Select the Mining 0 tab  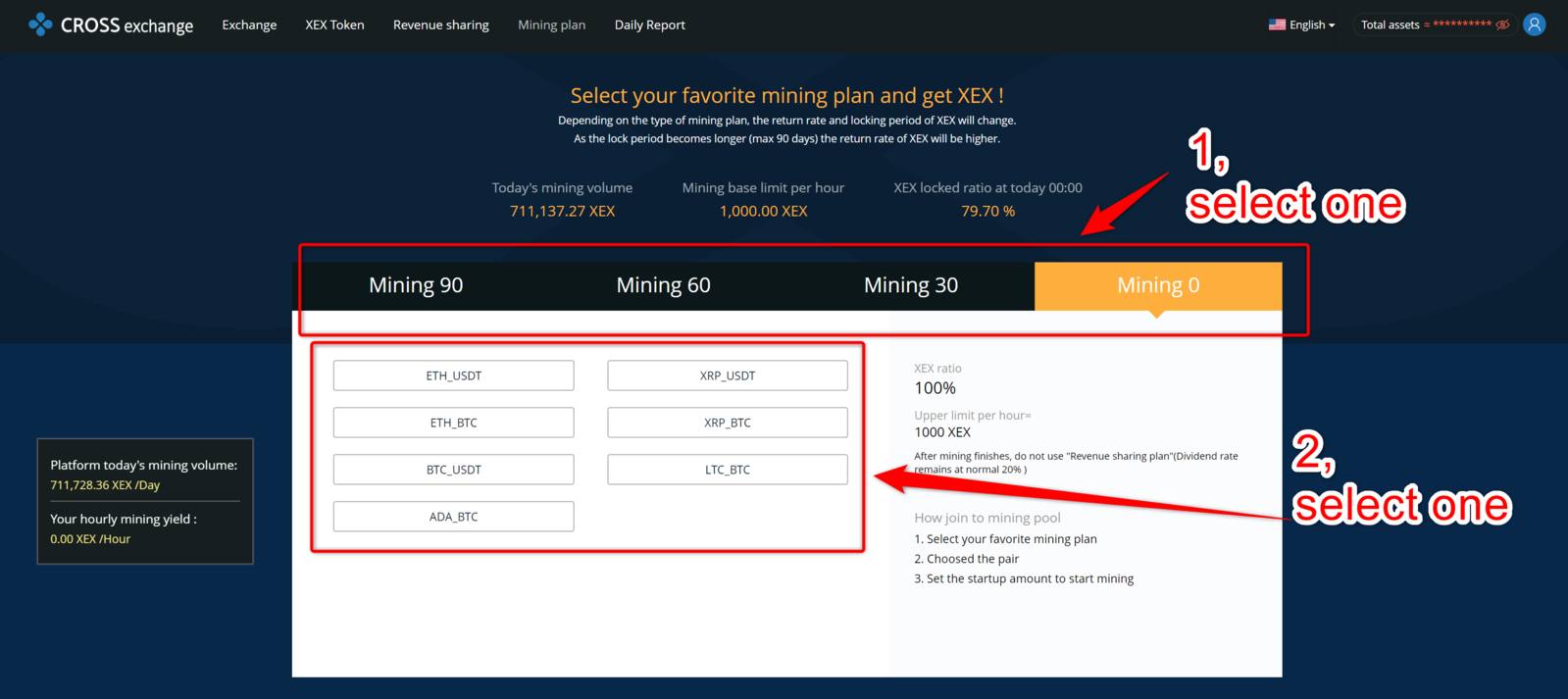point(1157,285)
